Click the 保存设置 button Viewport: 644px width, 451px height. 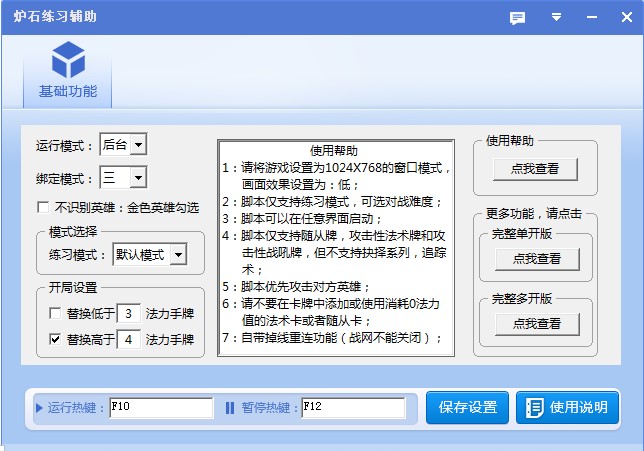click(x=467, y=407)
